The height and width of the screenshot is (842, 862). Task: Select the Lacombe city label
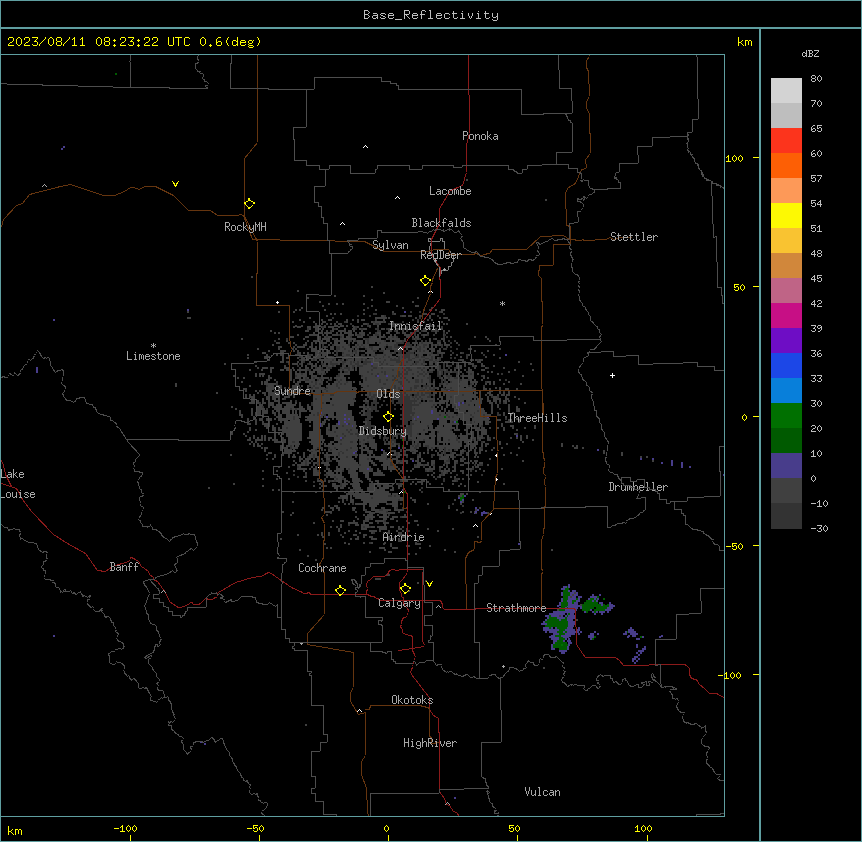450,191
